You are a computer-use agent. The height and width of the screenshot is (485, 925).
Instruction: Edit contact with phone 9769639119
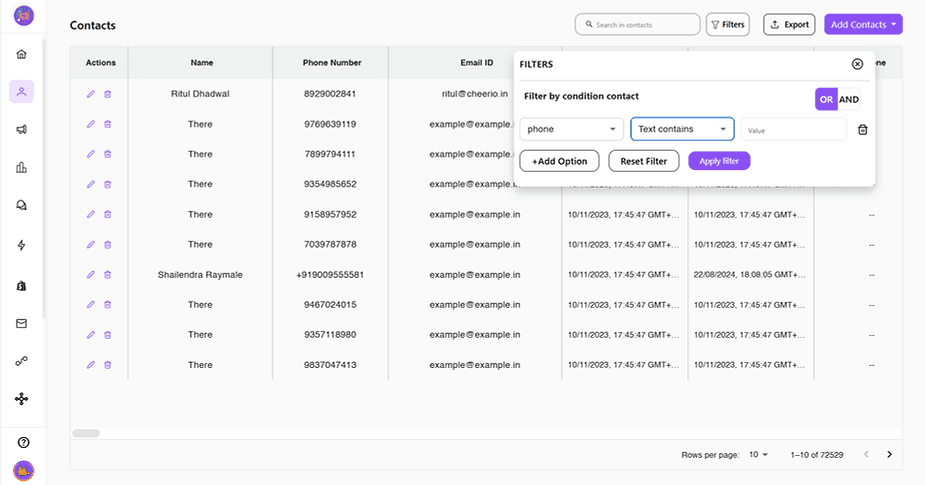tap(91, 124)
